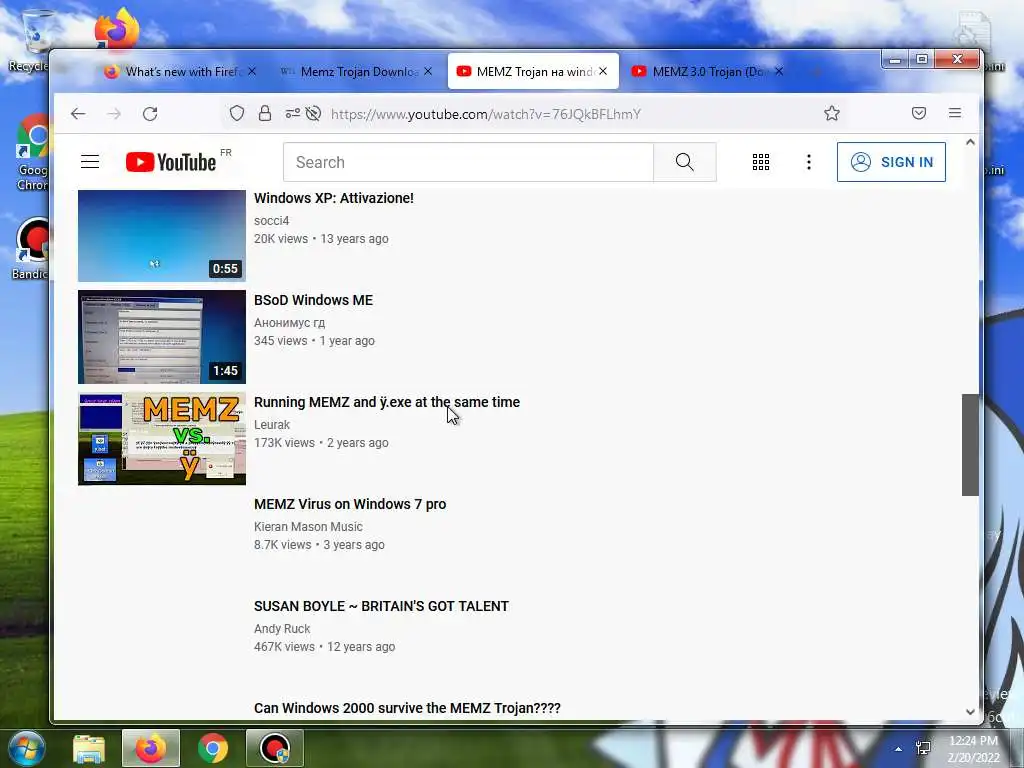The height and width of the screenshot is (768, 1024).
Task: Click the network icon in system tray
Action: [x=923, y=748]
